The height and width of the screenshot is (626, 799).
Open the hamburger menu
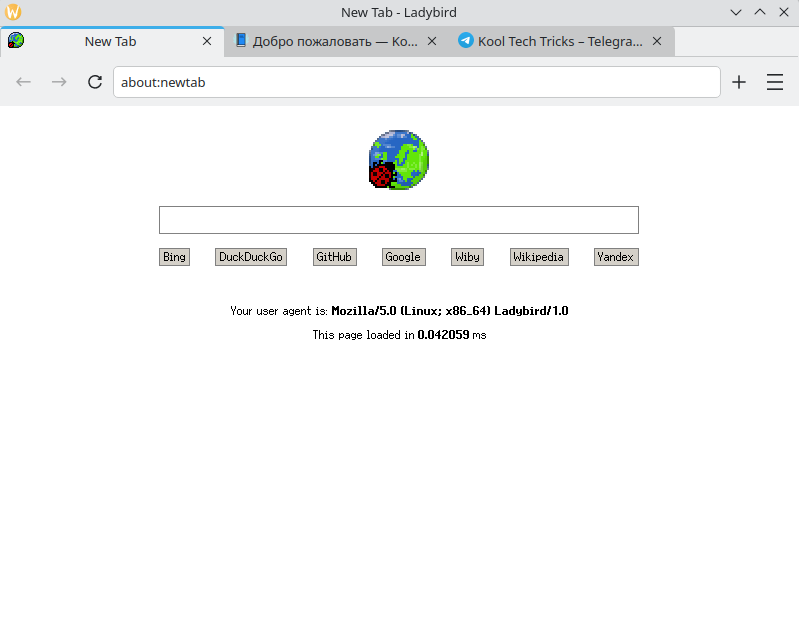pos(775,82)
